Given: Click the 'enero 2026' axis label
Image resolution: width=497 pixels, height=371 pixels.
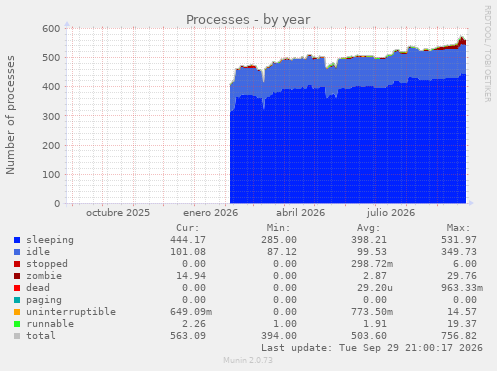Looking at the screenshot, I should pos(211,213).
